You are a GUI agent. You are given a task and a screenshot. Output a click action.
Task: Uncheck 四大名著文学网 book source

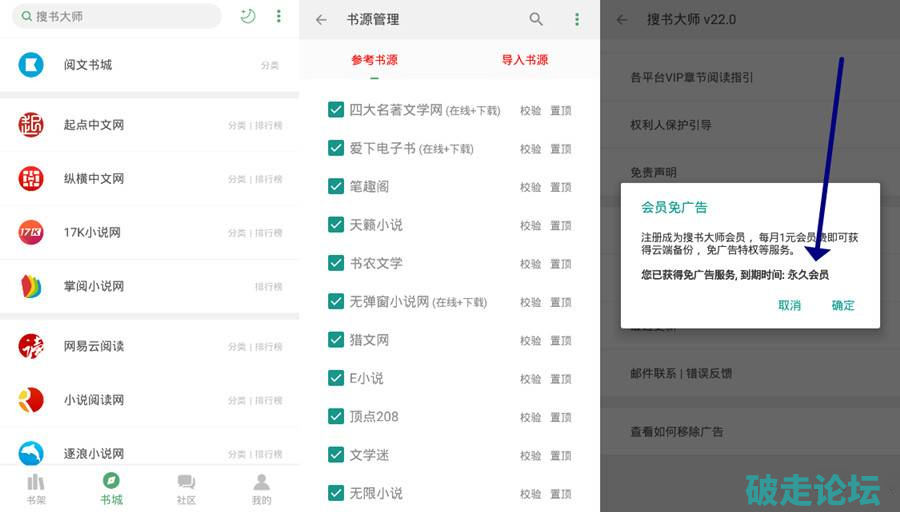[336, 110]
